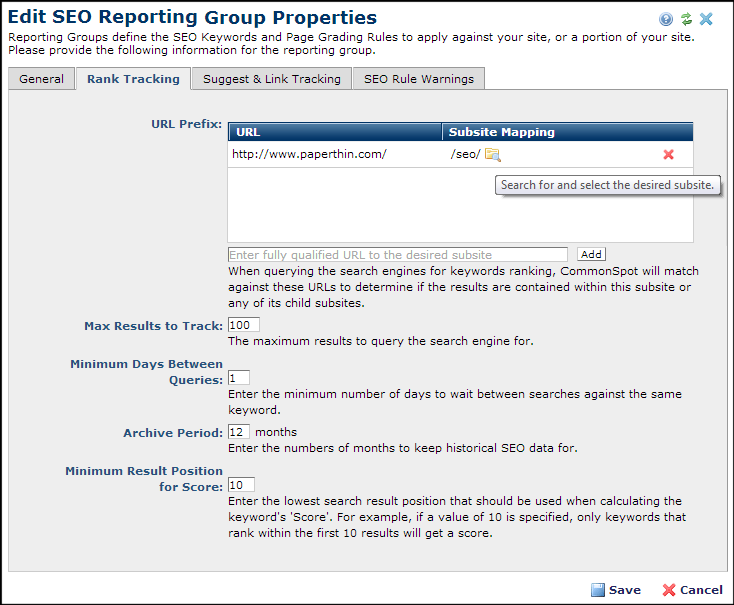
Task: Focus the Archive Period months field
Action: pyautogui.click(x=238, y=432)
